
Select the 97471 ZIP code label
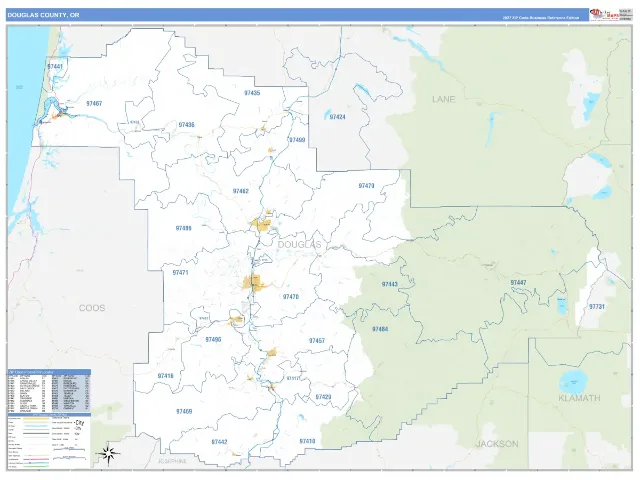[180, 273]
